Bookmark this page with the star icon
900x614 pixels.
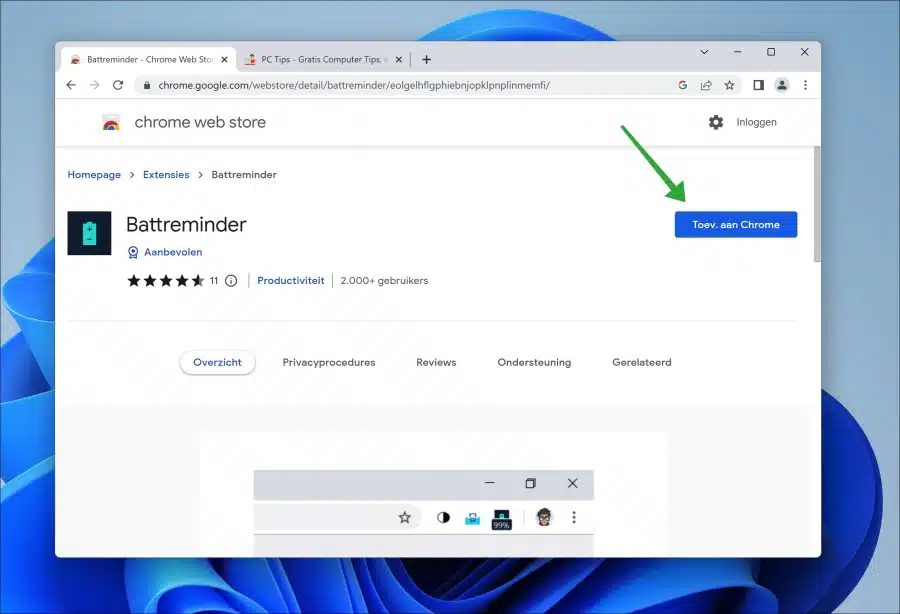point(729,85)
